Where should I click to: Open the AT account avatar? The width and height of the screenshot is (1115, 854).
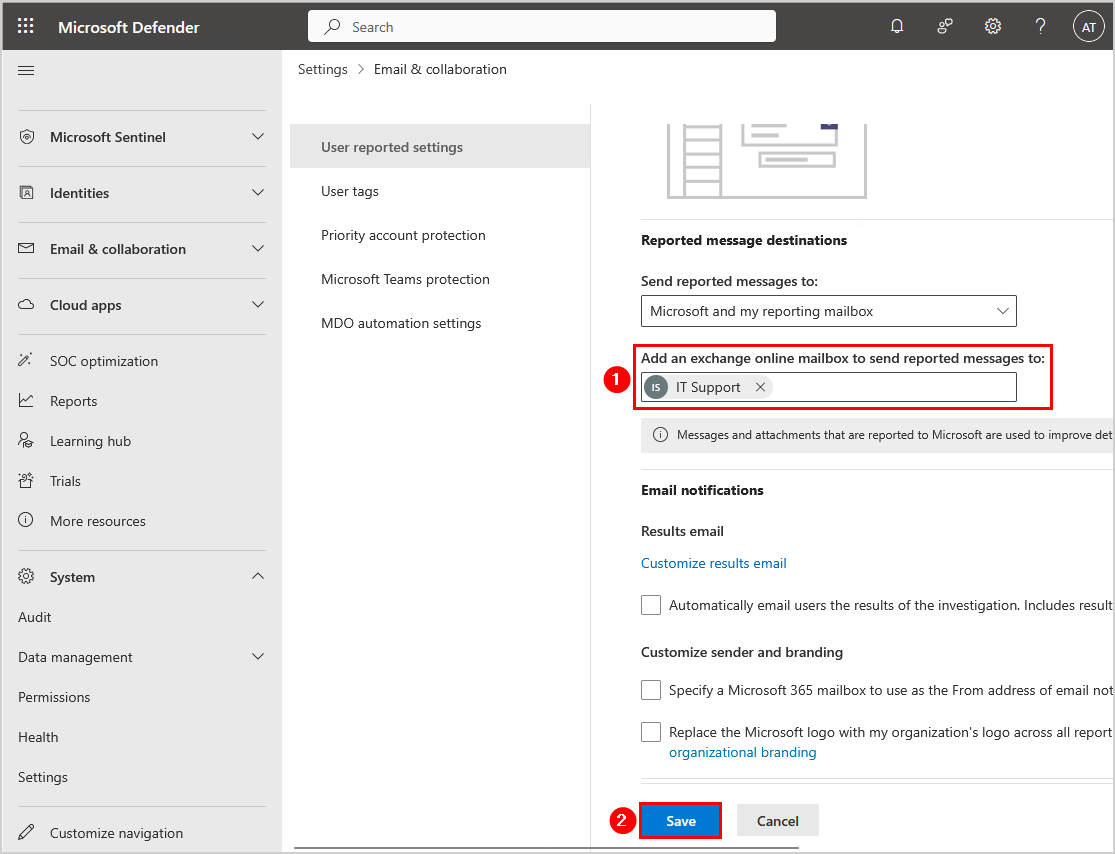[x=1088, y=27]
